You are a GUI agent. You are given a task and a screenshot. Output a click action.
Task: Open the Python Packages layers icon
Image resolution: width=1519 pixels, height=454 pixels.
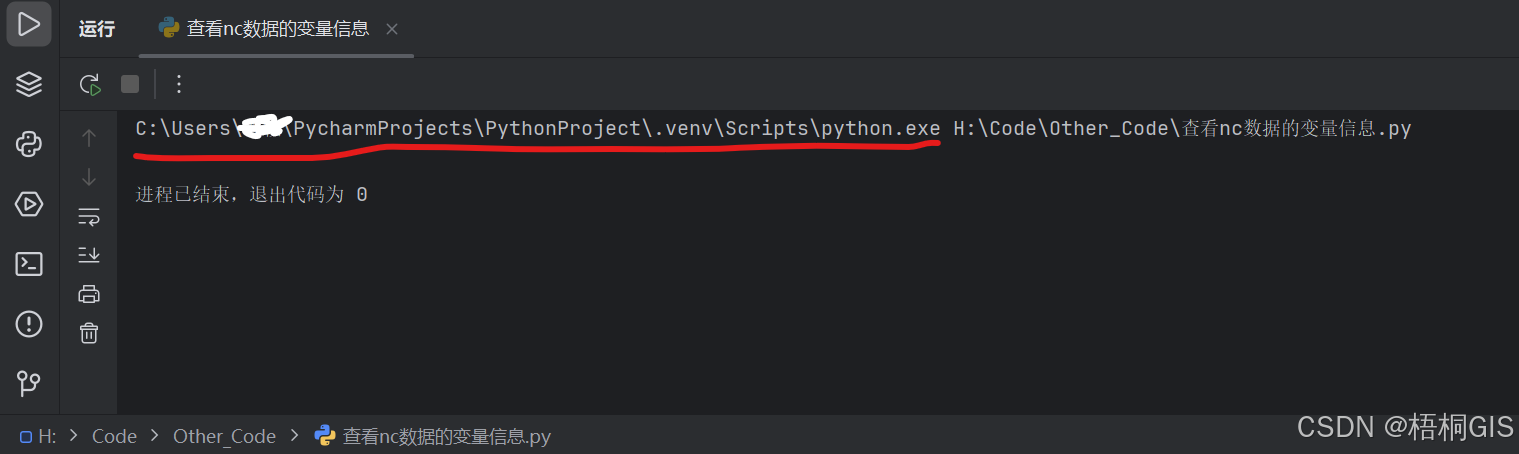click(29, 84)
